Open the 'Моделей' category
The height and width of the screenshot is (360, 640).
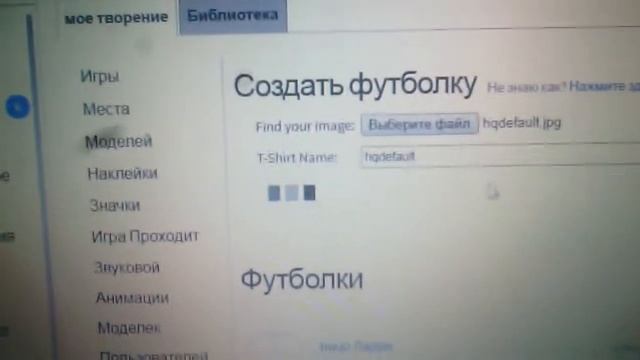pyautogui.click(x=118, y=142)
